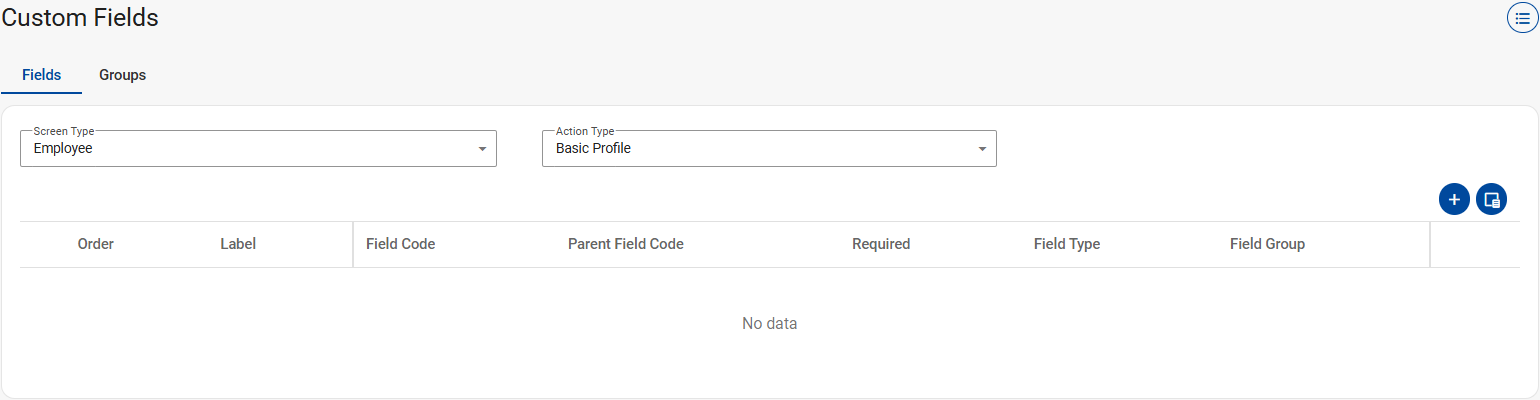Open the Action Type field showing Basic Profile

[x=760, y=149]
